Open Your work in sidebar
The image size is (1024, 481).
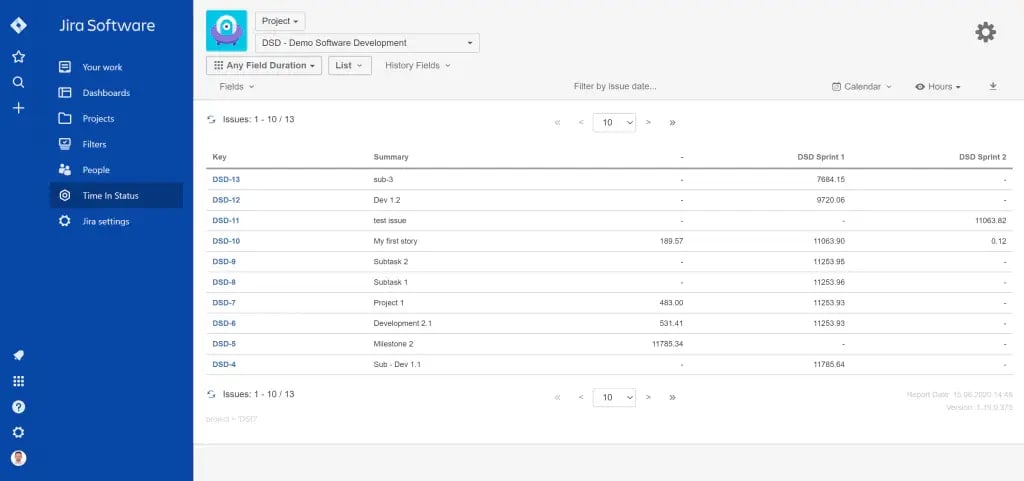(x=116, y=67)
